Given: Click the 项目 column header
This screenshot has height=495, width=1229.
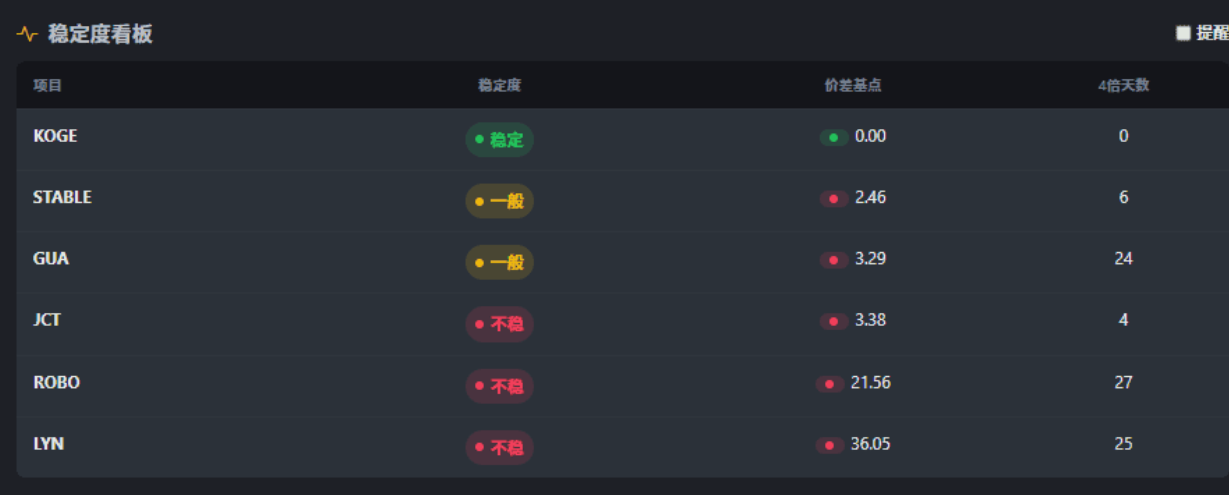Looking at the screenshot, I should click(x=47, y=86).
